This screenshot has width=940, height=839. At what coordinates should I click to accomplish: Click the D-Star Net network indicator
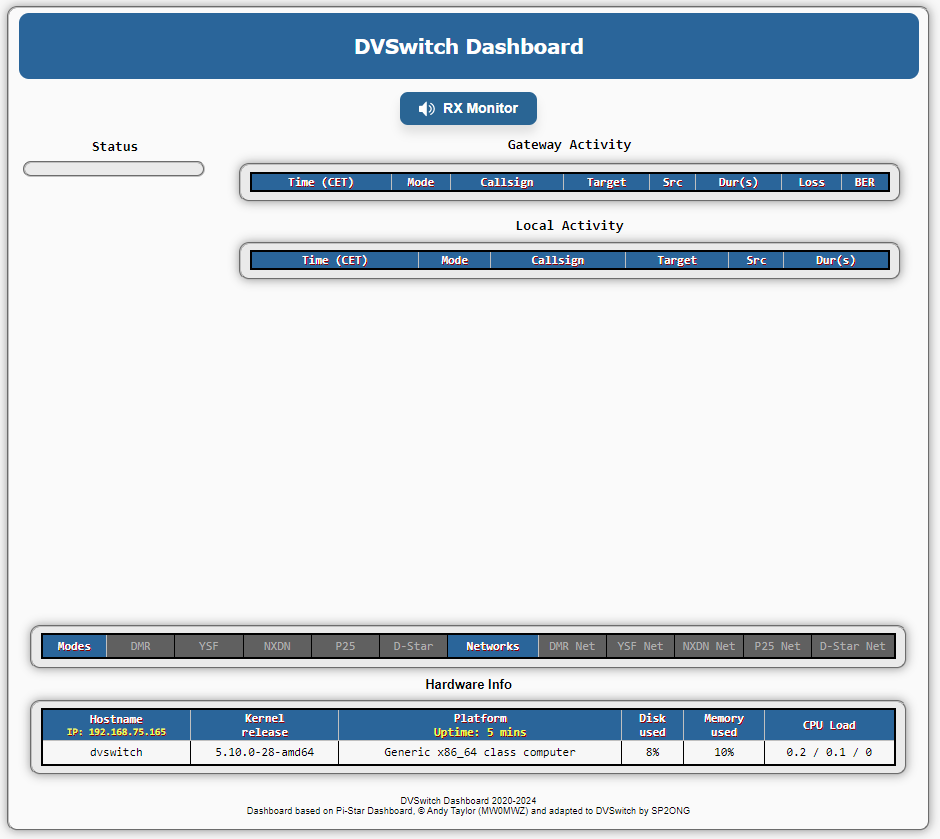point(852,646)
